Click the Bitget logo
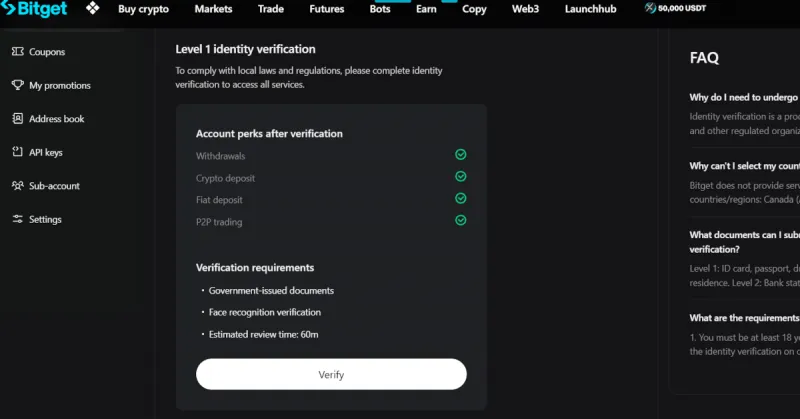This screenshot has width=800, height=419. point(34,9)
